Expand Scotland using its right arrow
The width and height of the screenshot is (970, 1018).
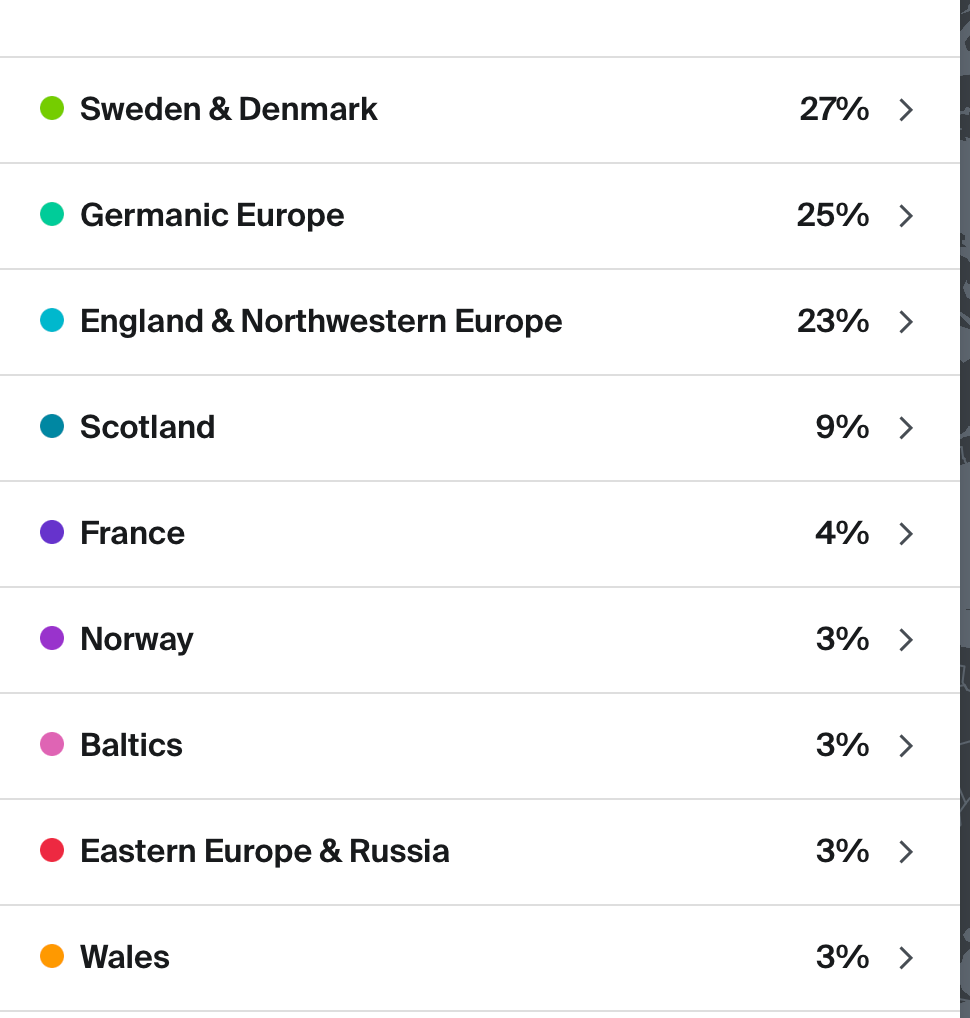click(906, 428)
